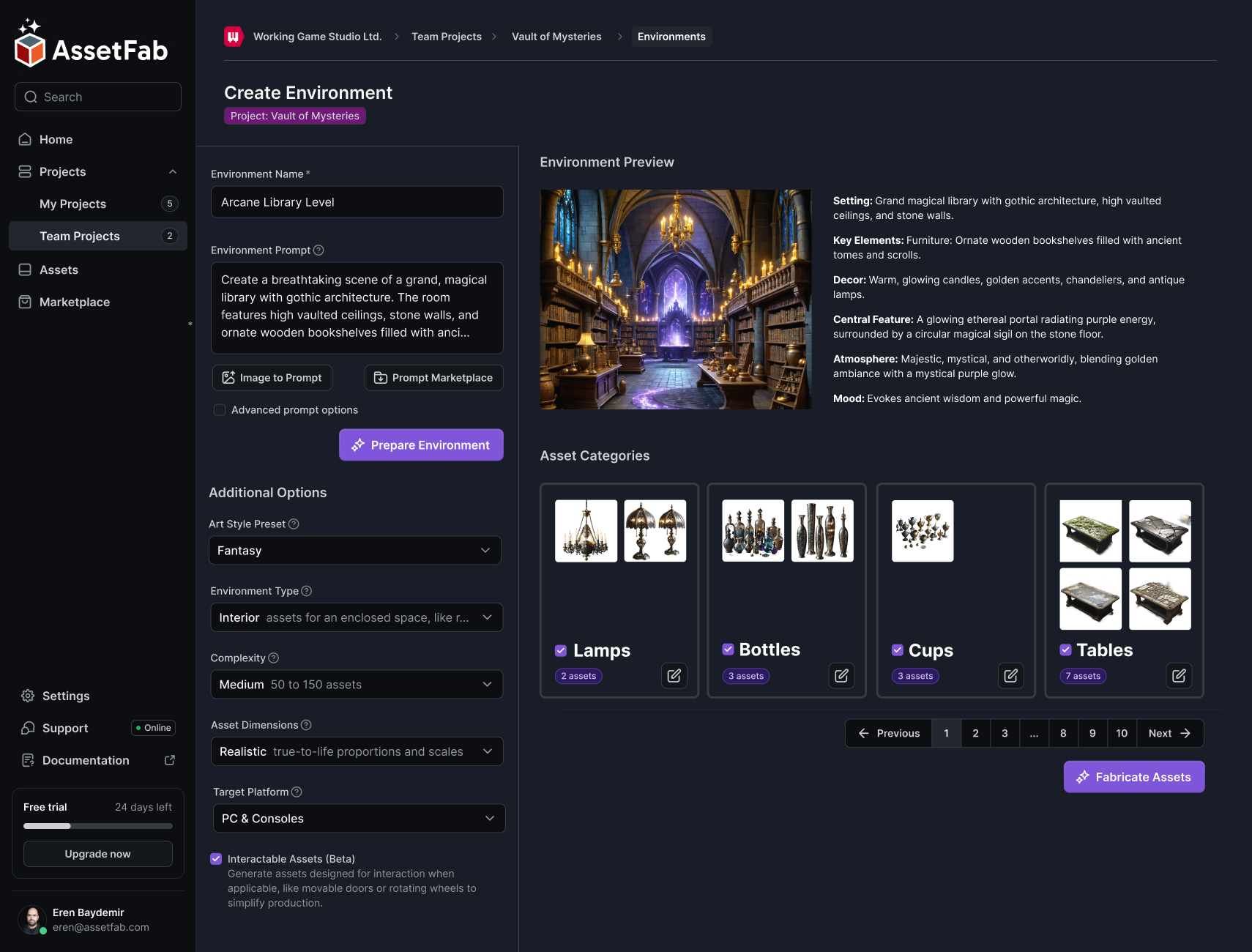Viewport: 1252px width, 952px height.
Task: Open the Environment Prompt help tooltip
Action: (x=318, y=250)
